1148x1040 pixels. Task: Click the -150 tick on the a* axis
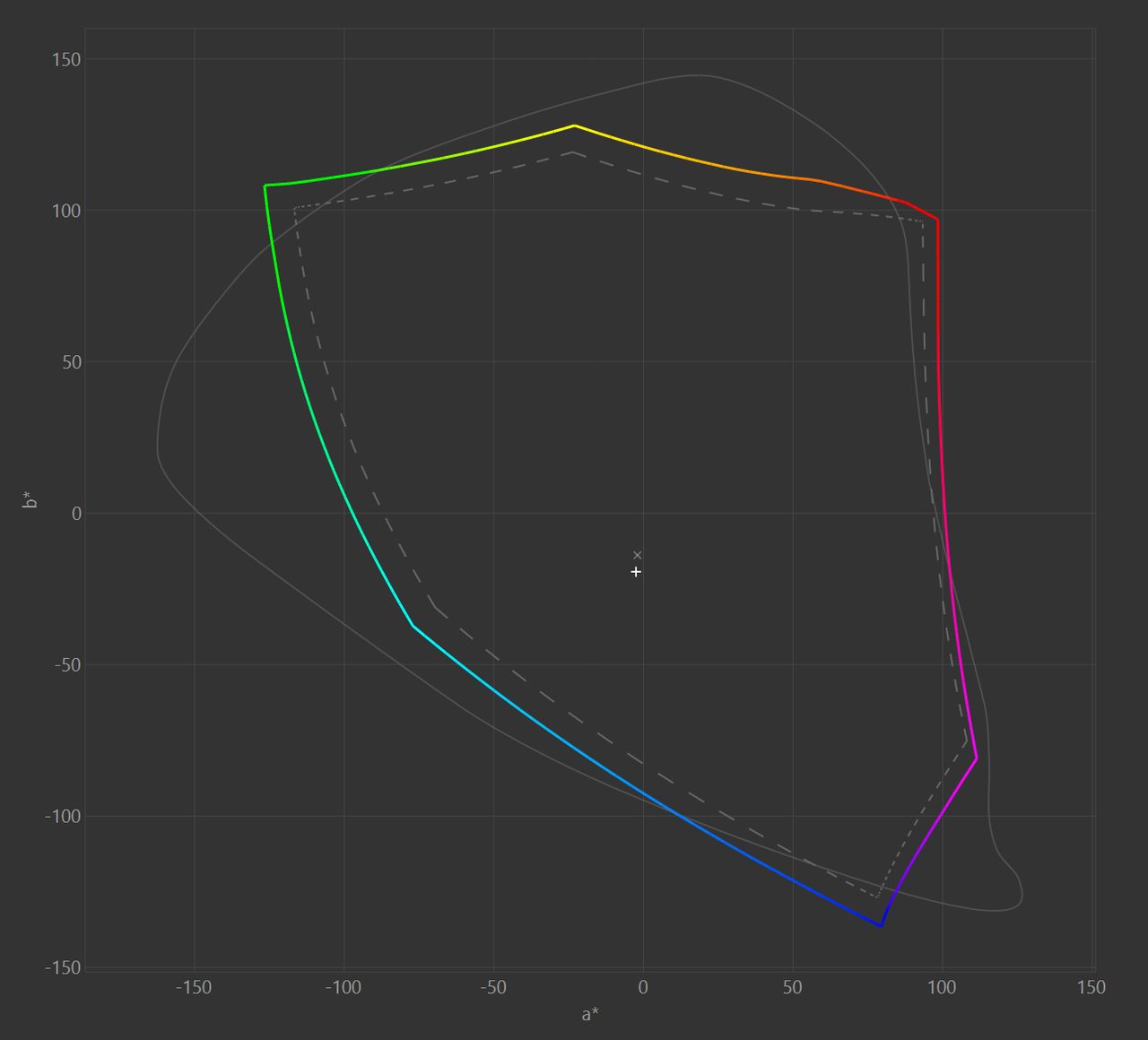(193, 987)
